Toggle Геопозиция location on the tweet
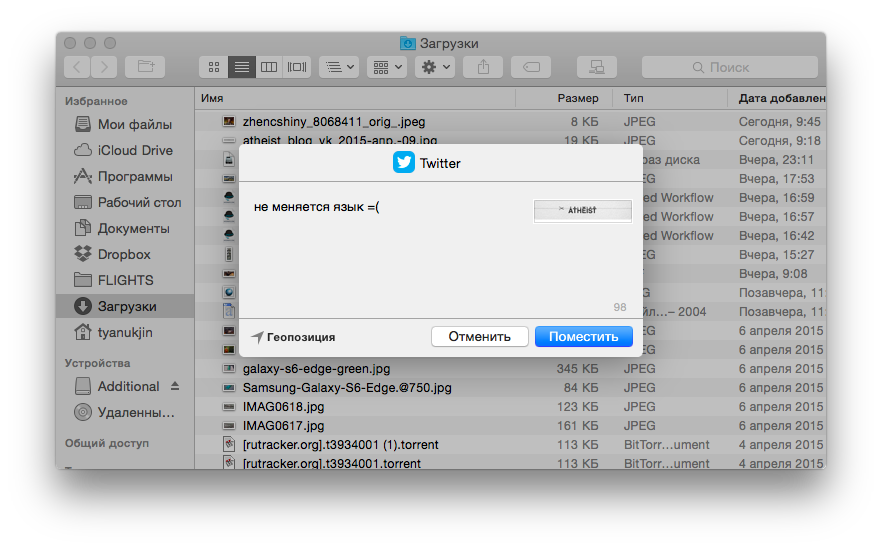This screenshot has width=882, height=549. point(293,337)
